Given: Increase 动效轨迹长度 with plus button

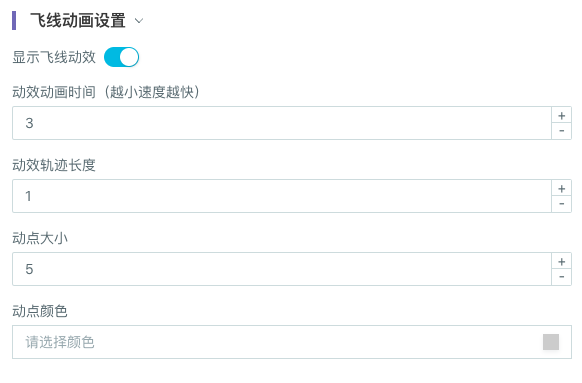Looking at the screenshot, I should pos(562,189).
